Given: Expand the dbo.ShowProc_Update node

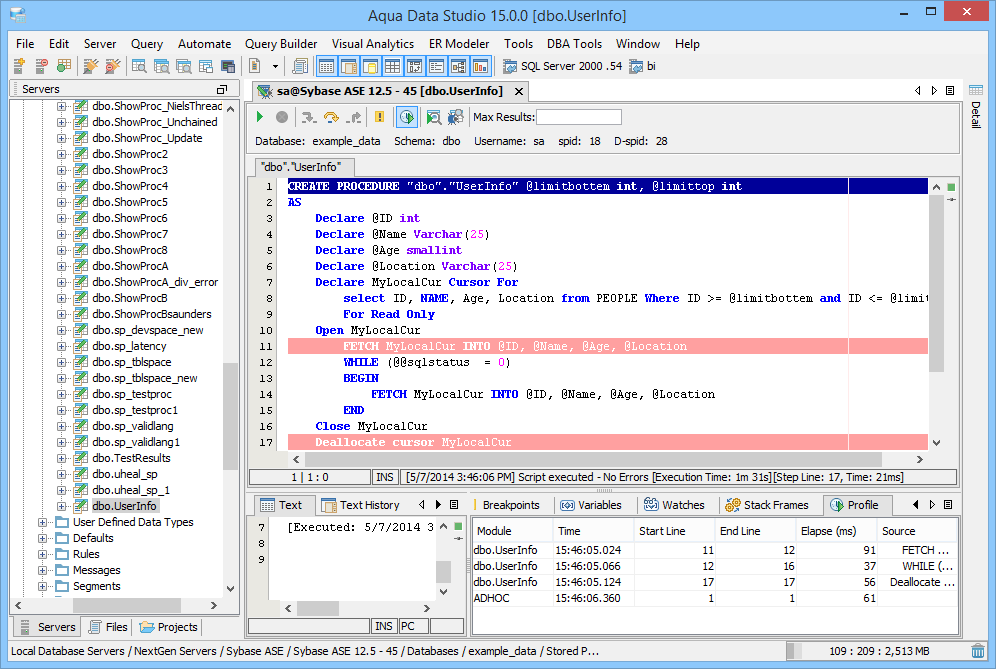Looking at the screenshot, I should coord(62,138).
